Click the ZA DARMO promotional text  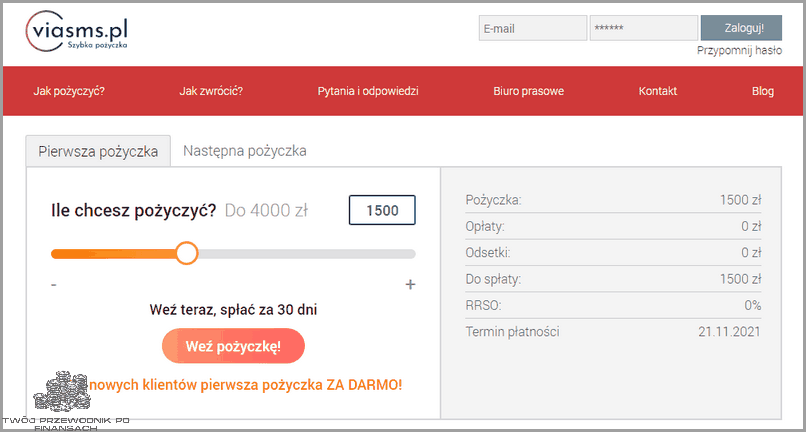click(245, 385)
